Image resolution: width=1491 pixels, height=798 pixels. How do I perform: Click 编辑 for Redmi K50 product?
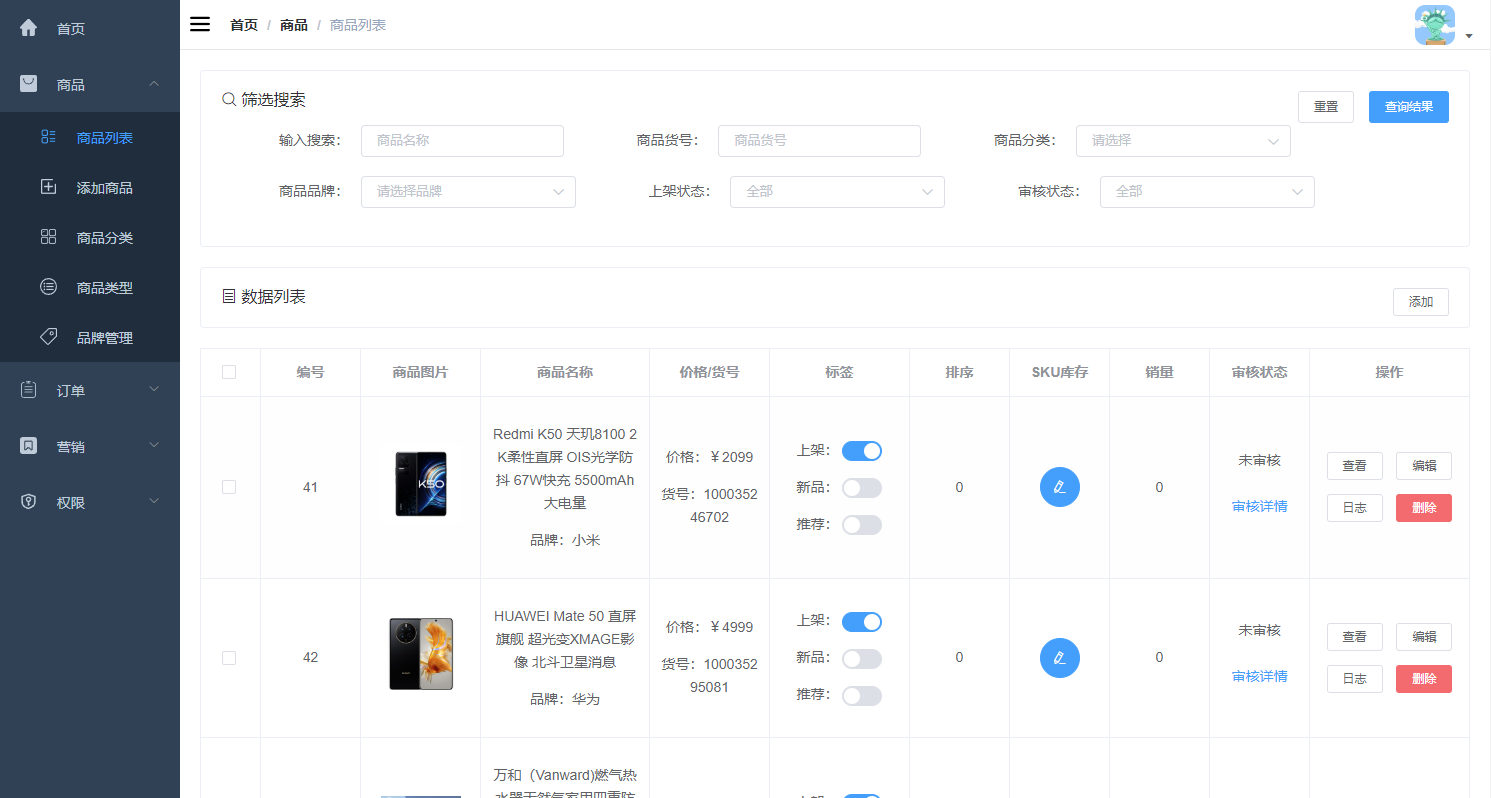[x=1424, y=466]
